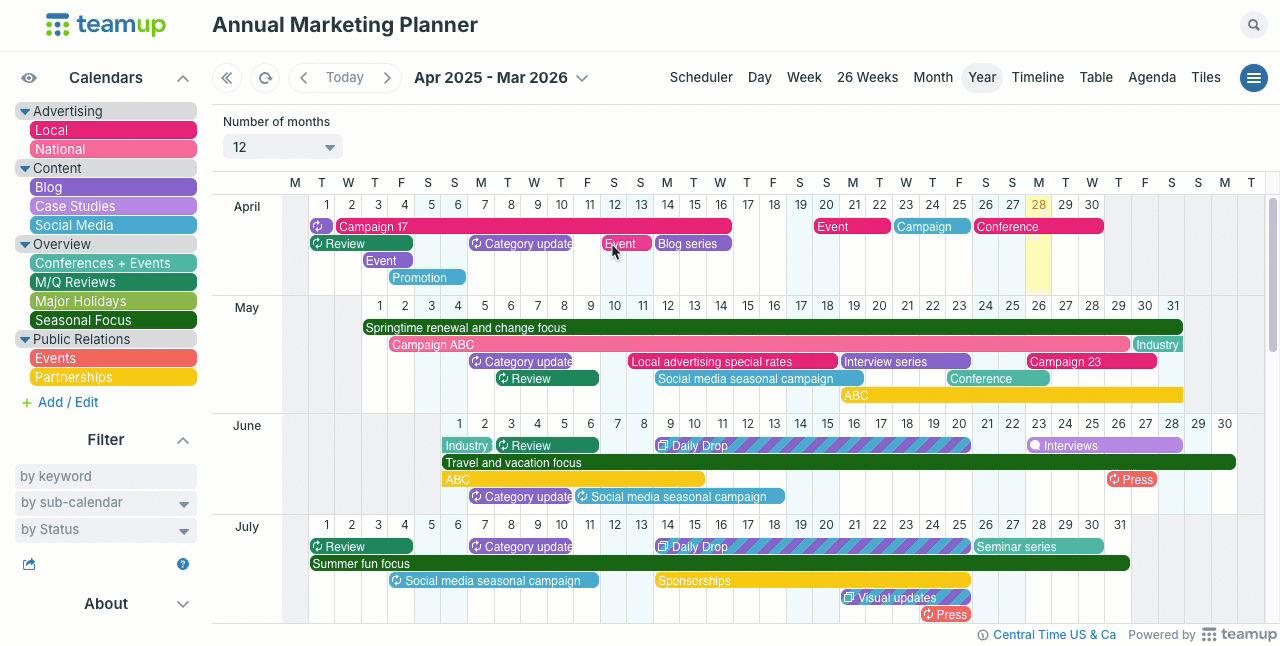Switch to the Timeline view
The image size is (1280, 646).
click(x=1037, y=78)
